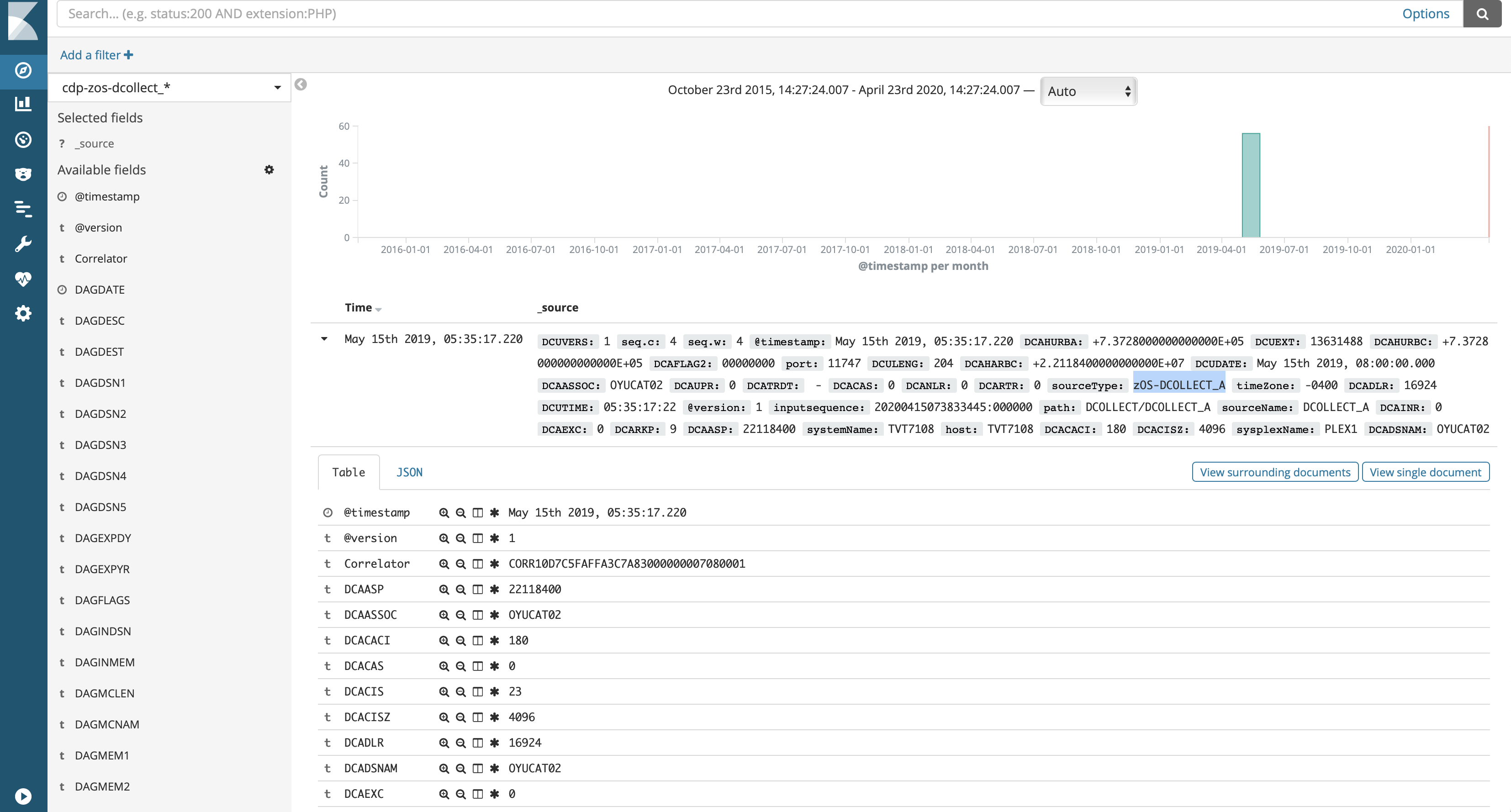Open the Visualize app from the sidebar
The image size is (1511, 812).
[23, 104]
